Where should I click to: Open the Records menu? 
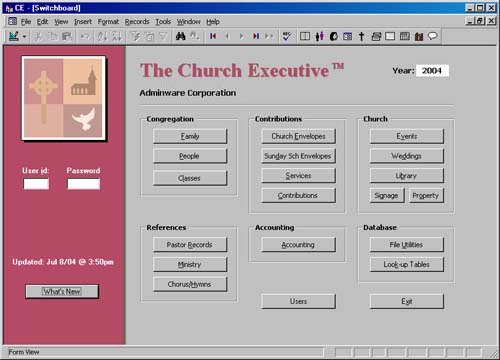click(x=137, y=22)
